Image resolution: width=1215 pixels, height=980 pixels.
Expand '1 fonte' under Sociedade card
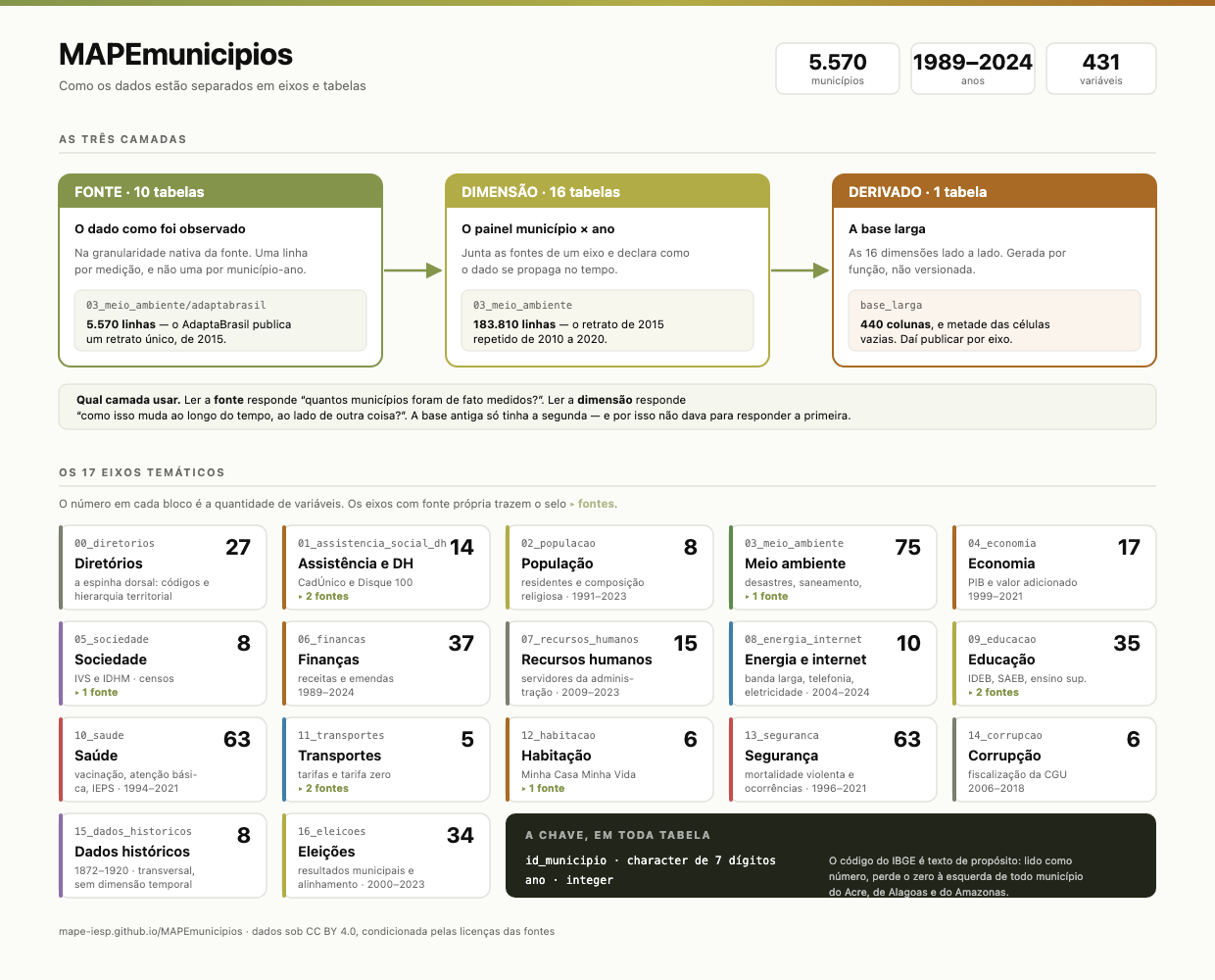pos(96,692)
